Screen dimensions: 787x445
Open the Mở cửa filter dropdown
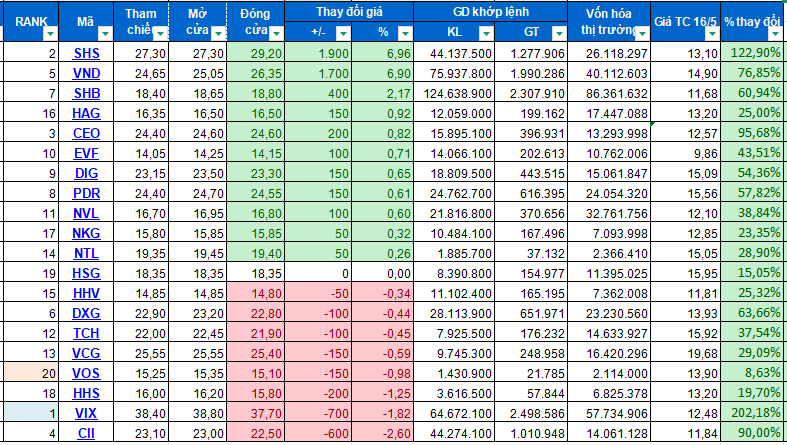tap(218, 34)
